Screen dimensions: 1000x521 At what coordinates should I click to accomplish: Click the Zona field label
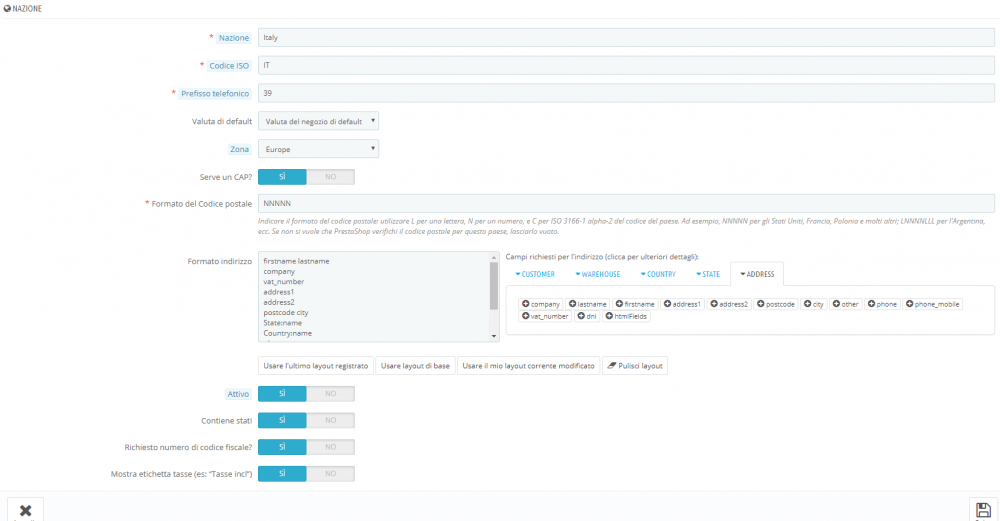click(240, 149)
